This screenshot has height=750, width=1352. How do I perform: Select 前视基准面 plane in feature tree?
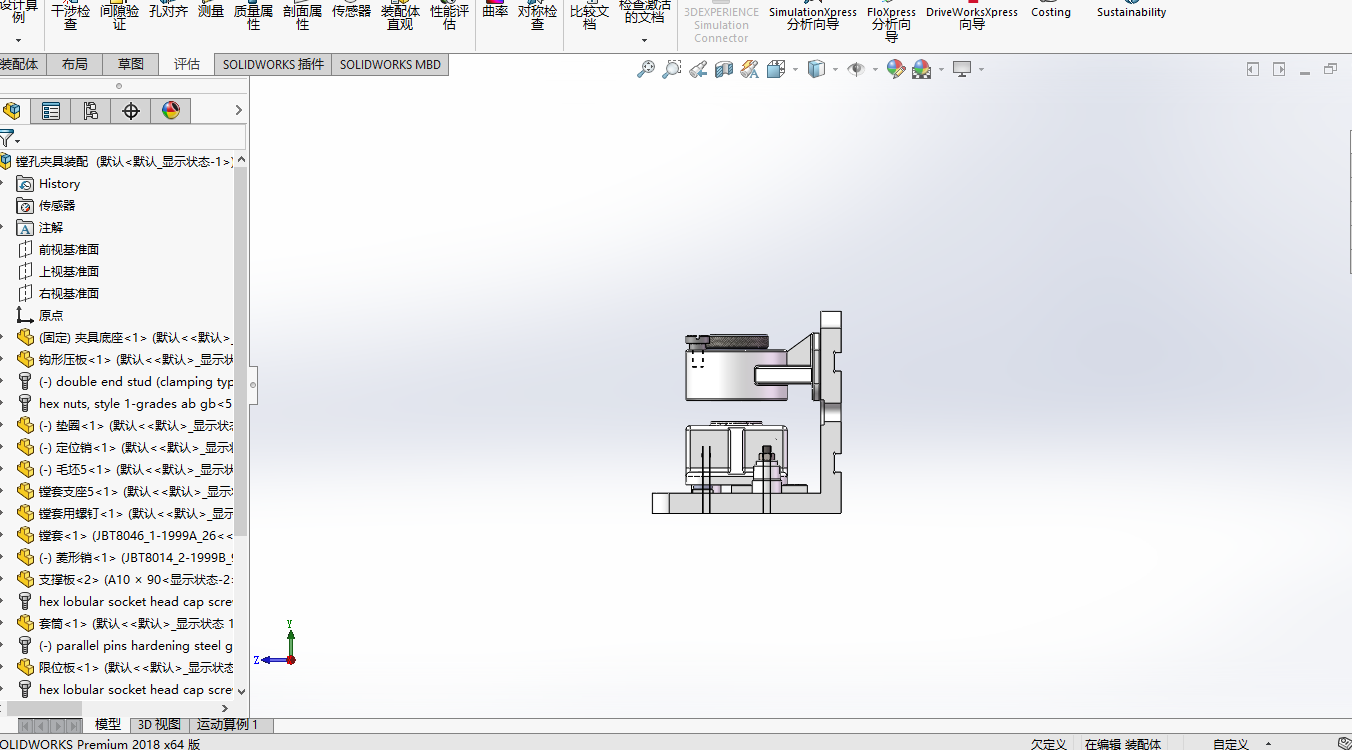tap(68, 250)
